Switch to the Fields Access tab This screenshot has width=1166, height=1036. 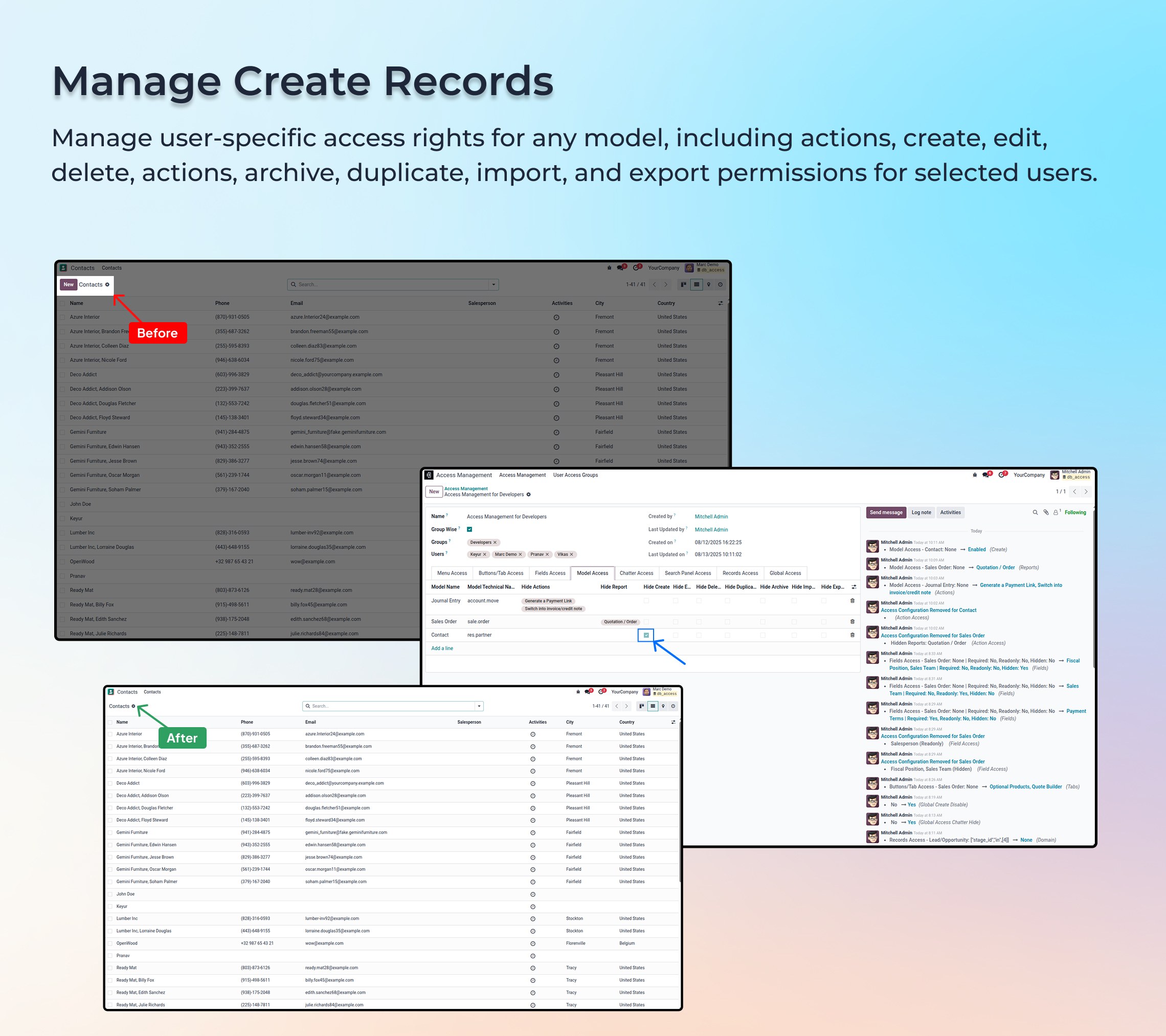[549, 573]
